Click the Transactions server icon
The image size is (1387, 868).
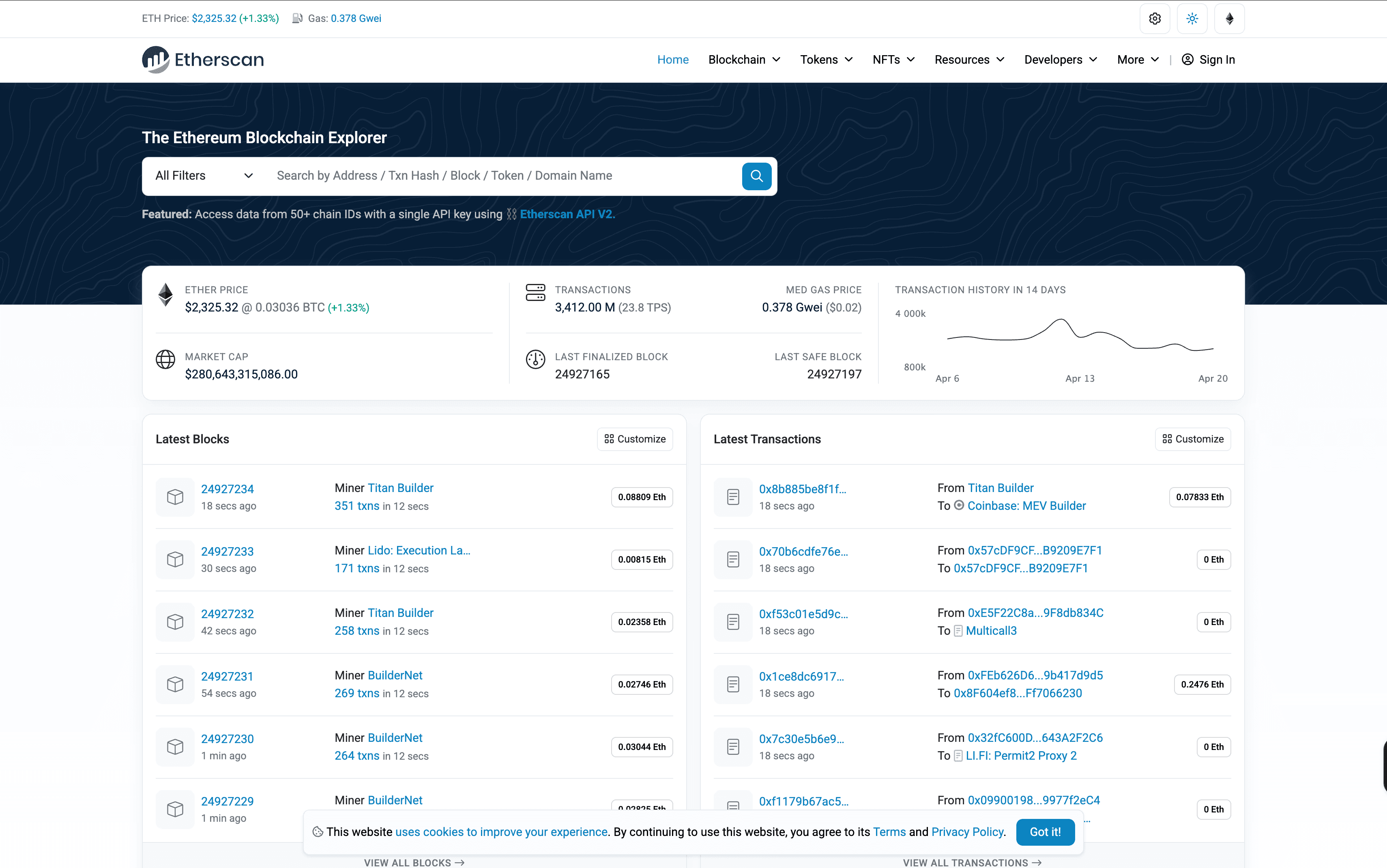click(535, 292)
